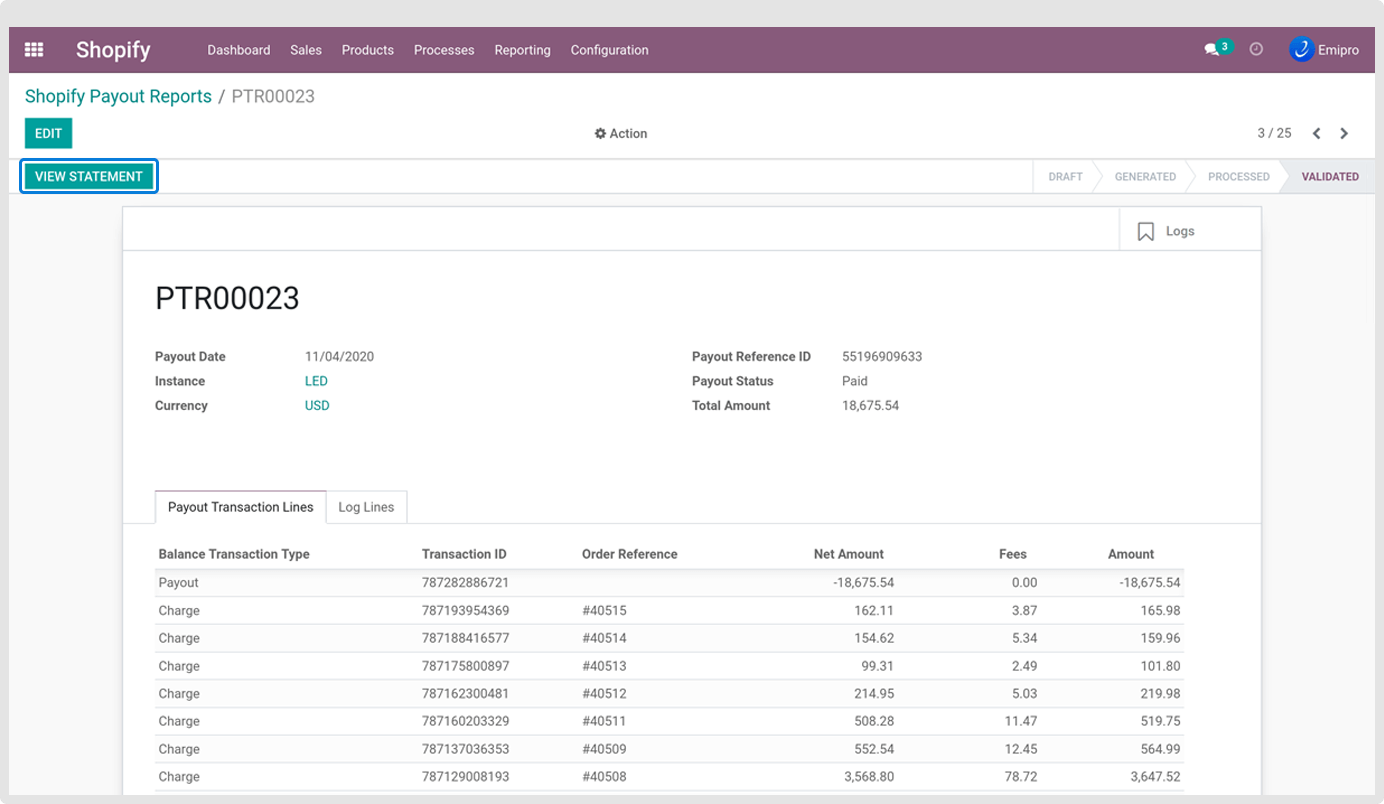Click the PROCESSED status stage
This screenshot has height=804, width=1384.
(x=1238, y=177)
